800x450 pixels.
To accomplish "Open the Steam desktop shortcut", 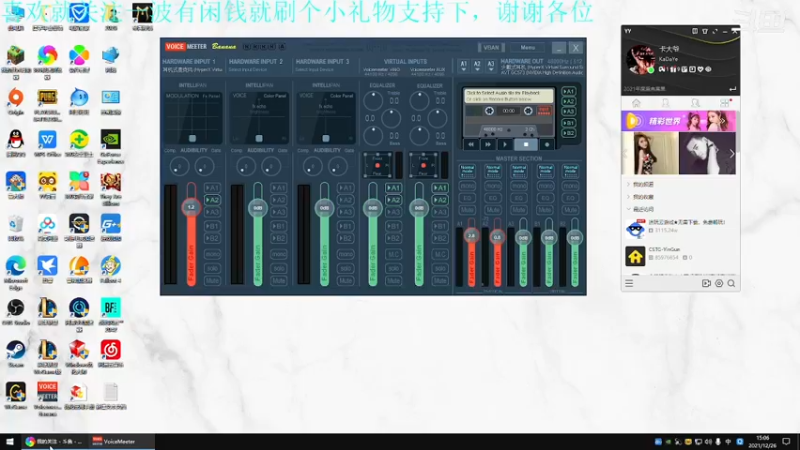I will [16, 353].
